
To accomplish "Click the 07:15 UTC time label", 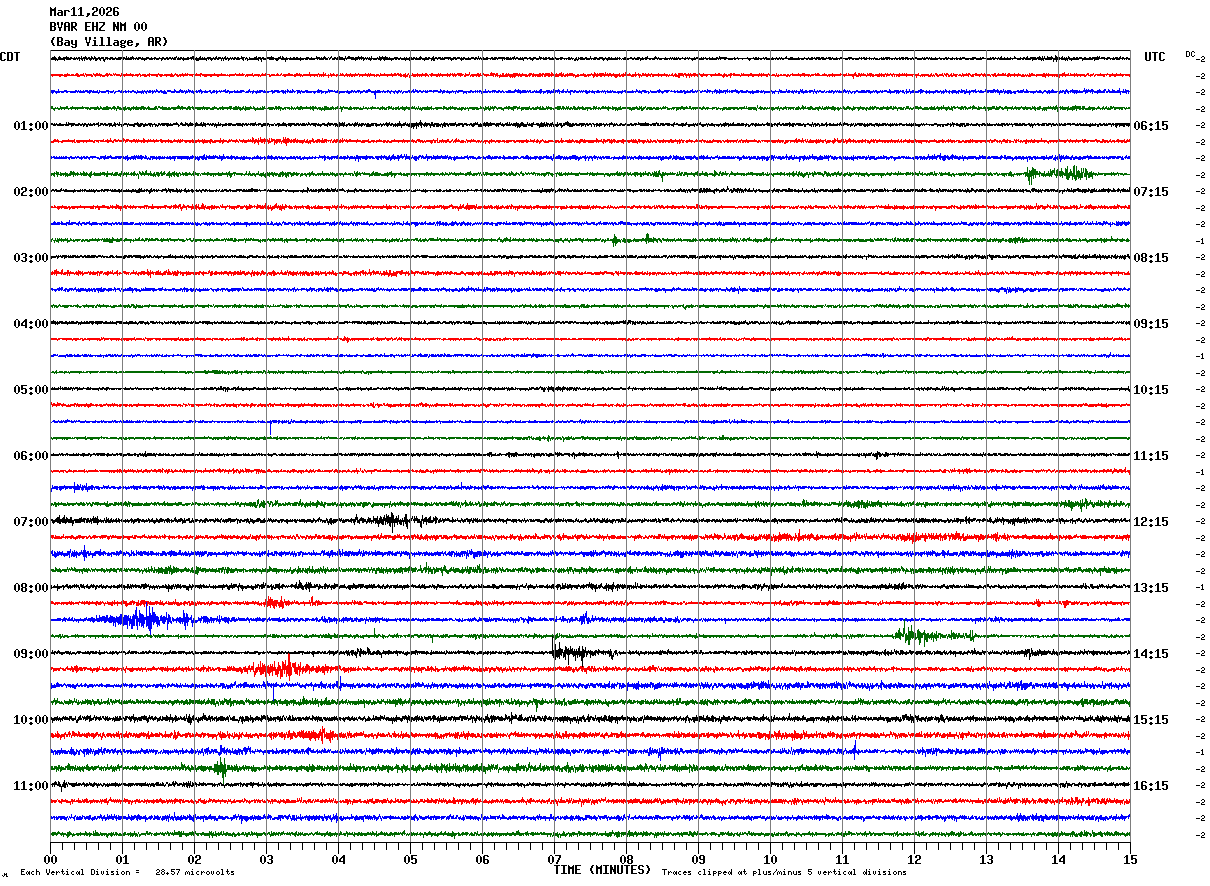I will point(1151,192).
